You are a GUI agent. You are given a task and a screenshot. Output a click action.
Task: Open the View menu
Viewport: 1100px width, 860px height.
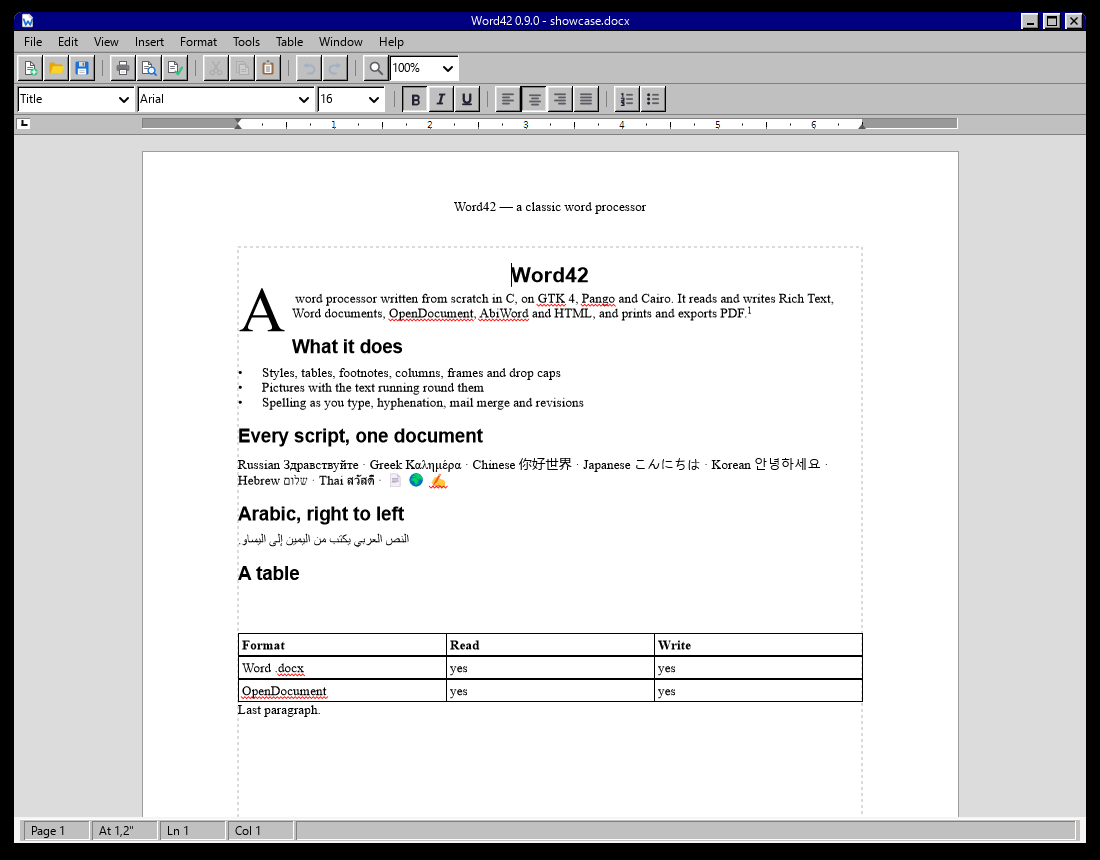click(106, 42)
